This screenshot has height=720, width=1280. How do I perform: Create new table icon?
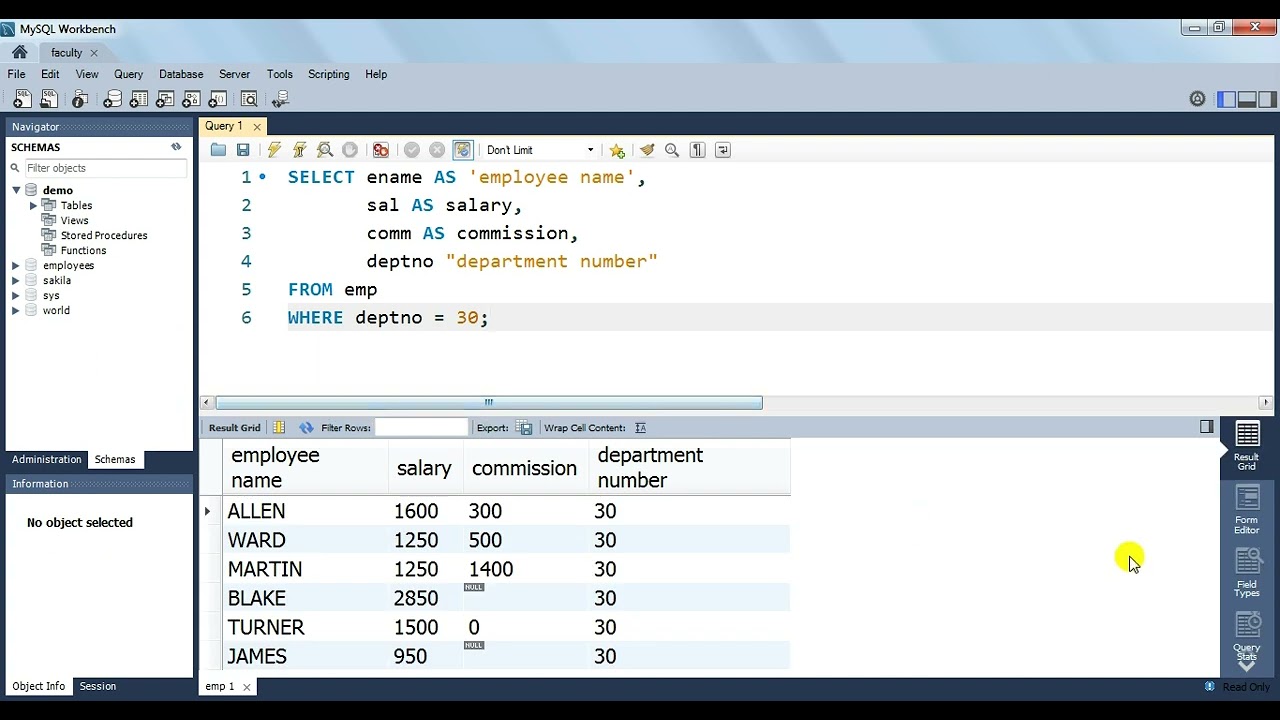tap(139, 99)
